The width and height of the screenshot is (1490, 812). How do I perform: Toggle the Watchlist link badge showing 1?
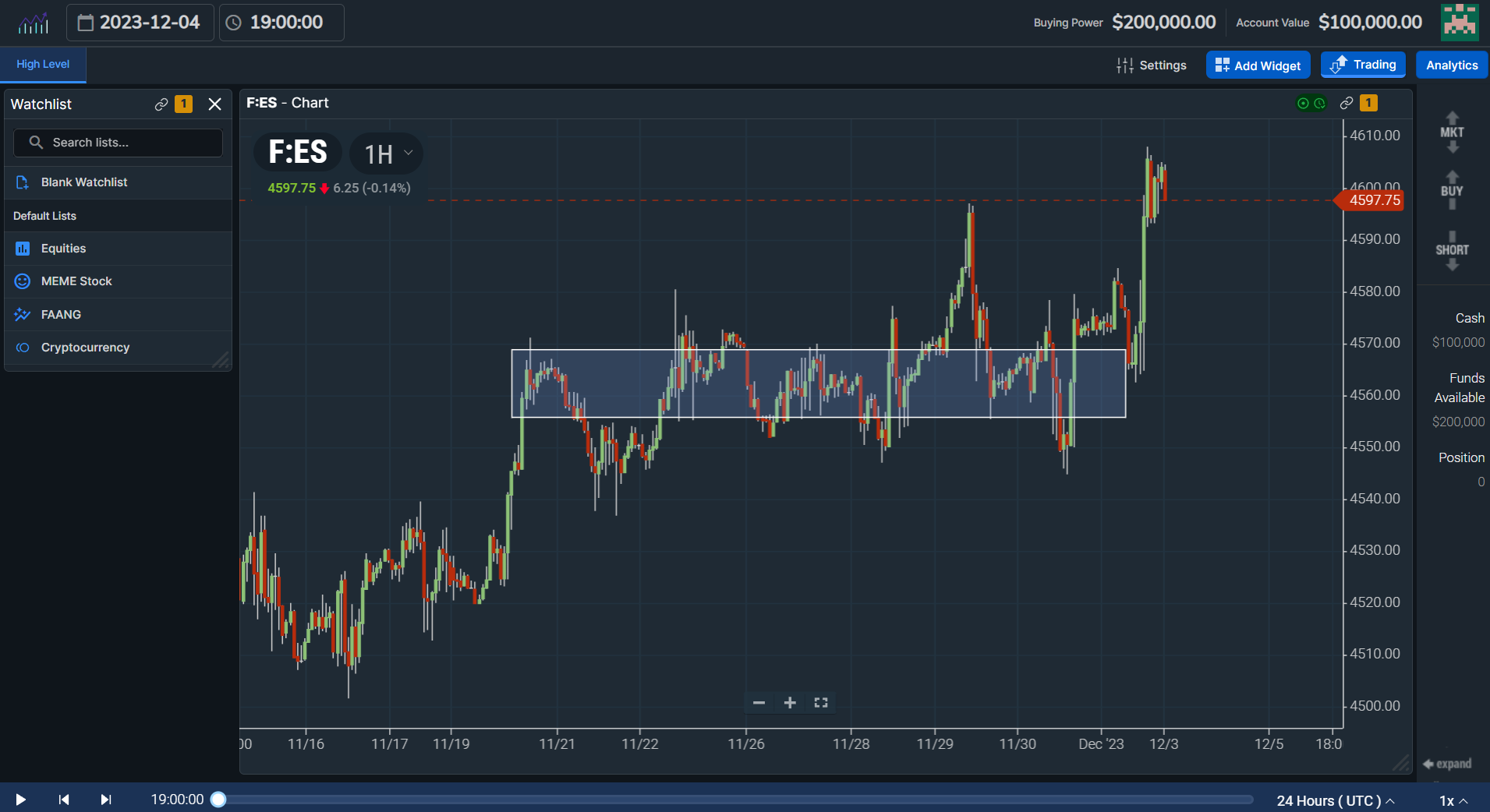(183, 104)
